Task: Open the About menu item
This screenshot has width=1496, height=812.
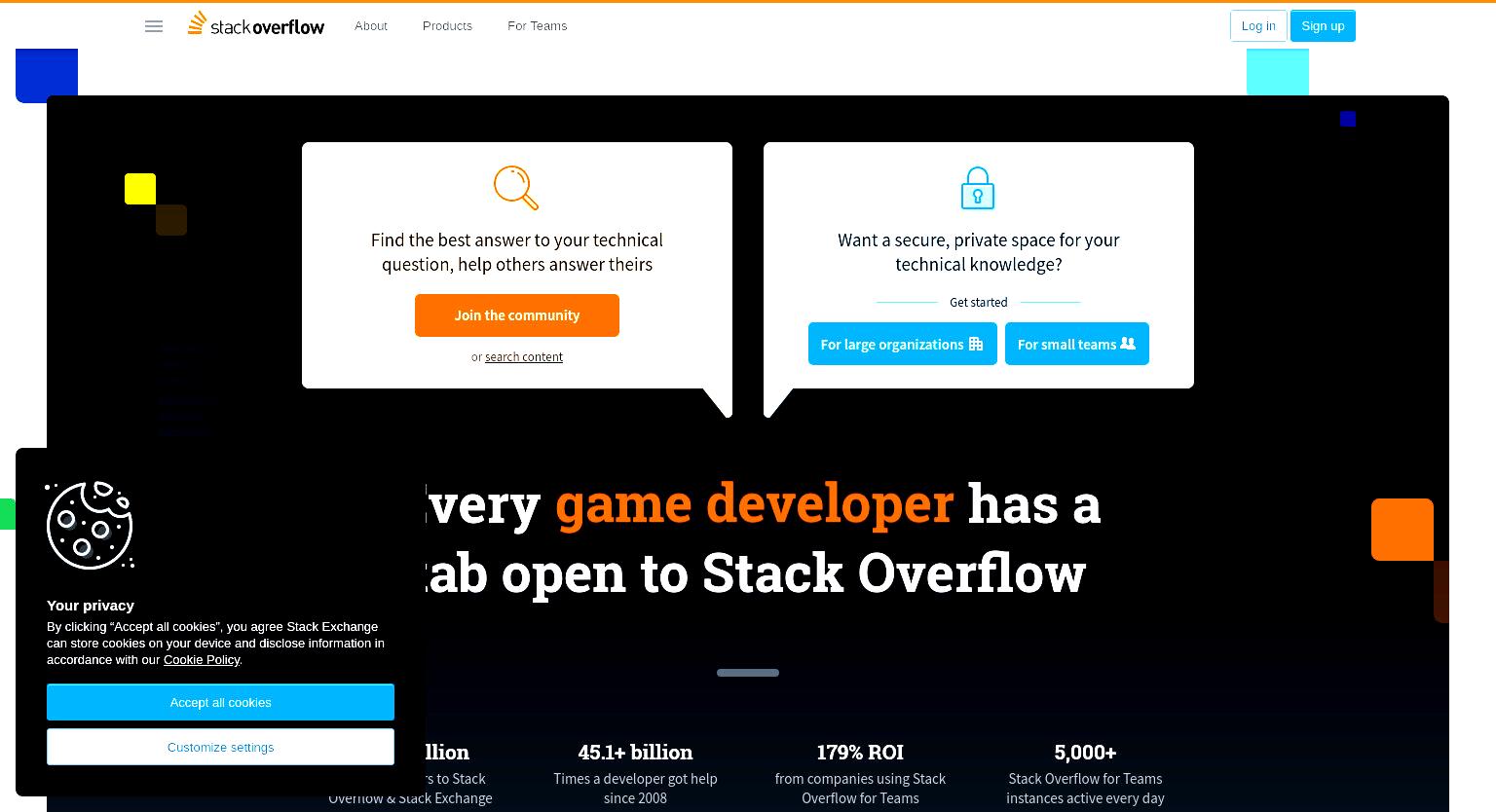Action: pyautogui.click(x=371, y=26)
